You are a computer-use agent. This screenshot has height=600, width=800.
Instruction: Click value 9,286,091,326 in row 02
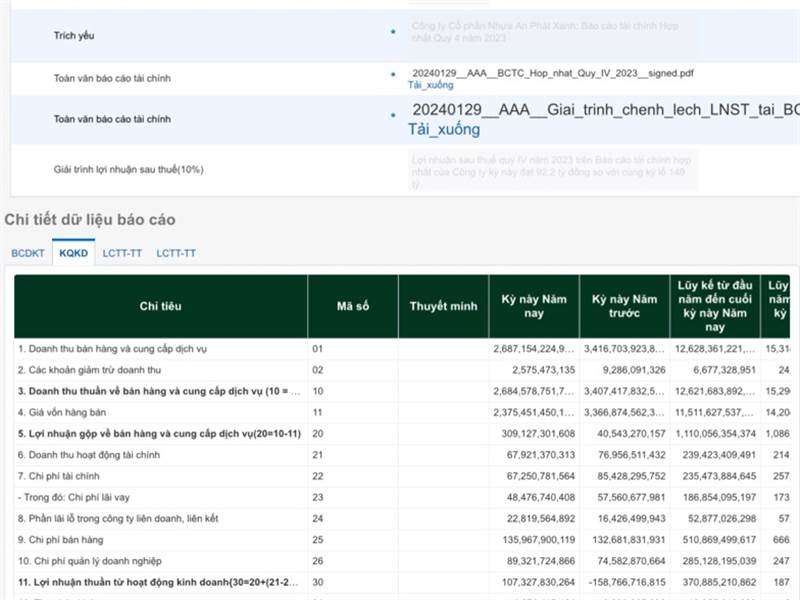tap(634, 370)
